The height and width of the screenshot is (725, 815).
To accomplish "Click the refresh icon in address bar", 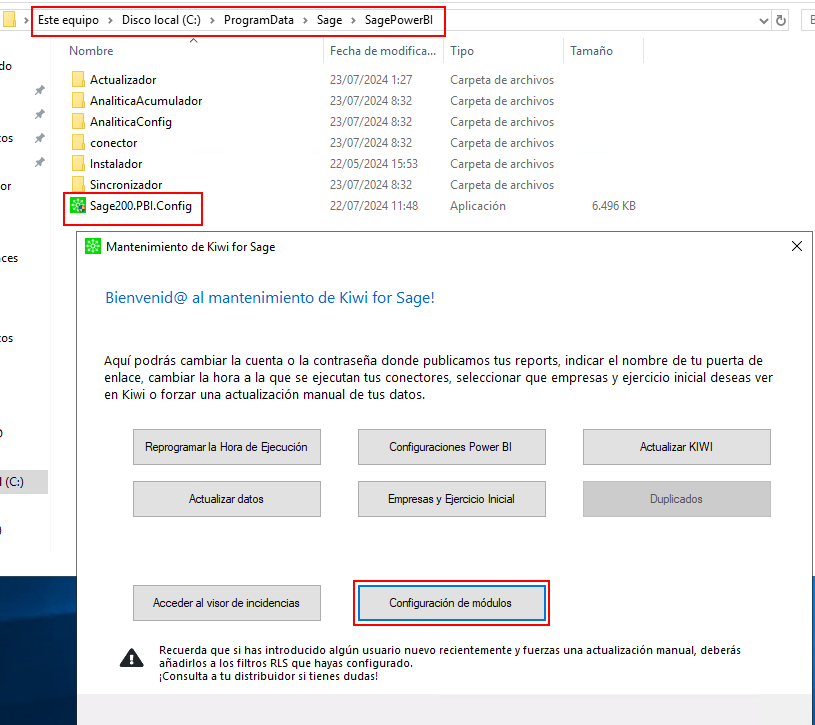I will (x=781, y=20).
